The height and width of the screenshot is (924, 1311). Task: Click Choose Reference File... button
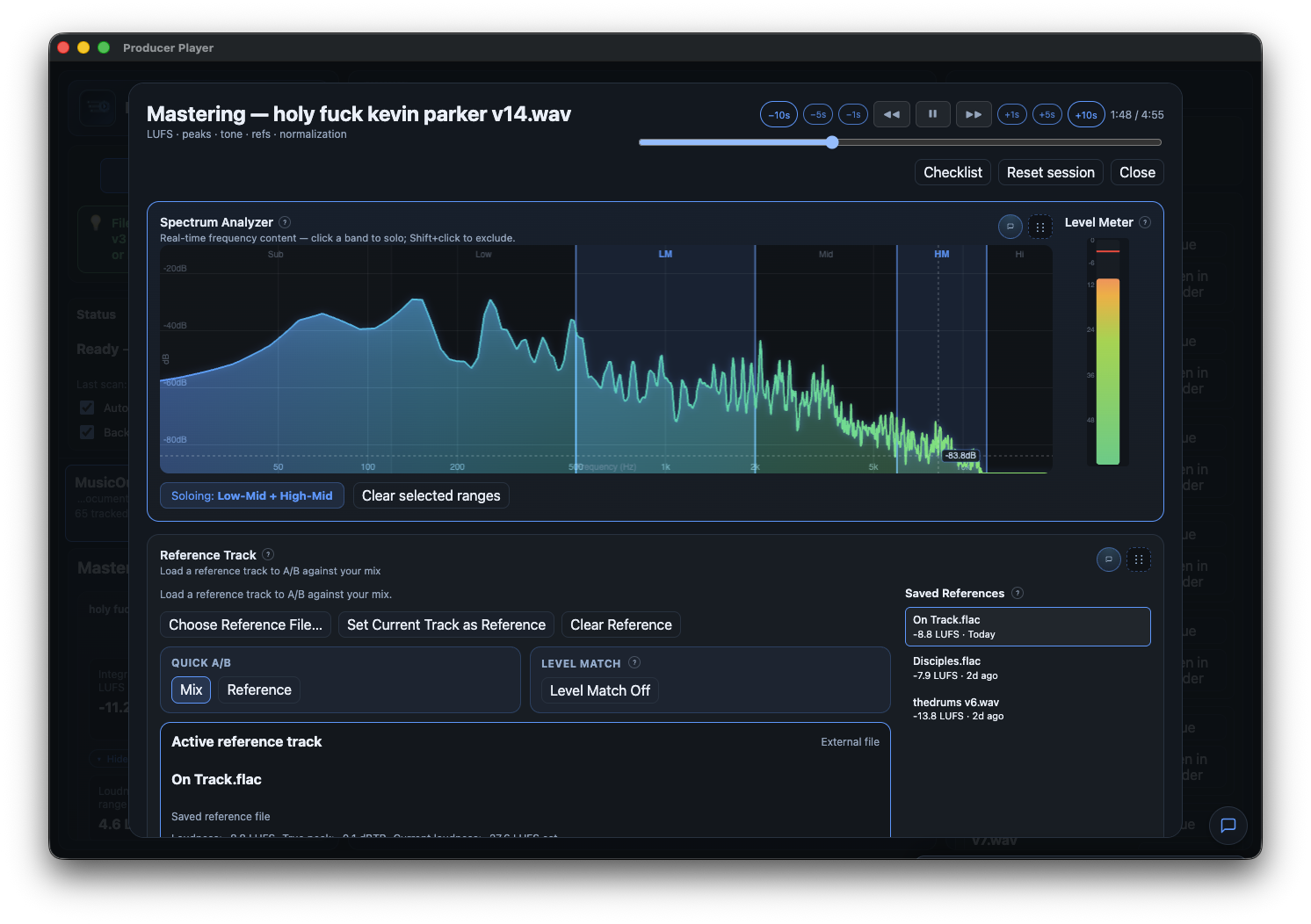[245, 624]
